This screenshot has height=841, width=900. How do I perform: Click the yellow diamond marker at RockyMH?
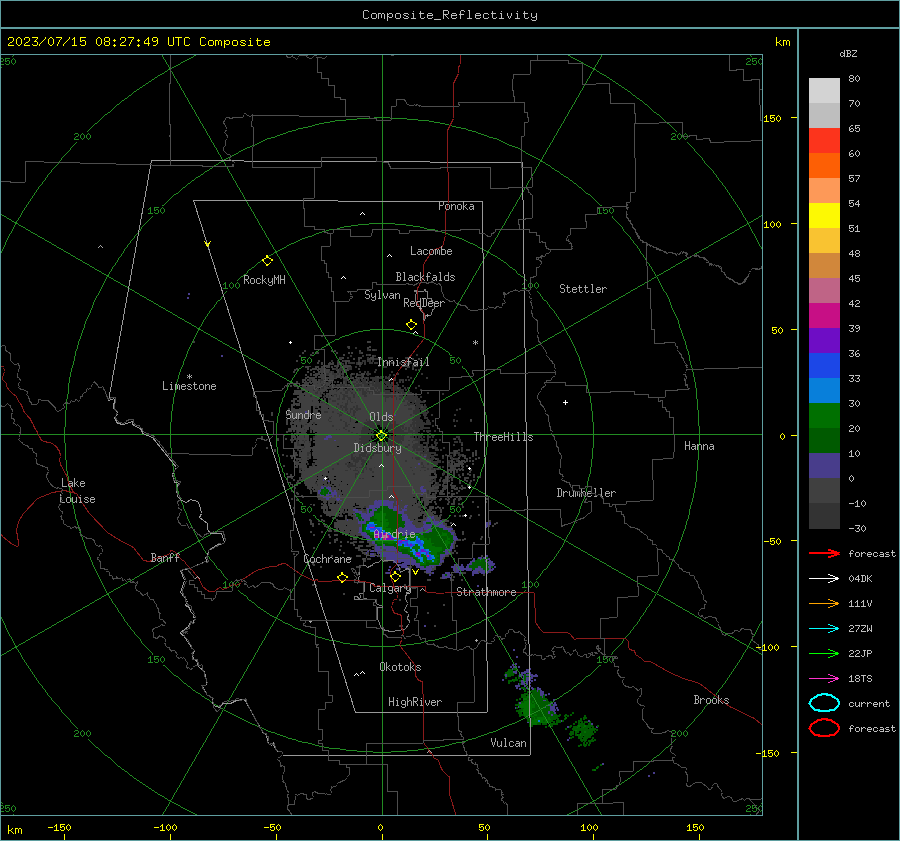pos(267,261)
